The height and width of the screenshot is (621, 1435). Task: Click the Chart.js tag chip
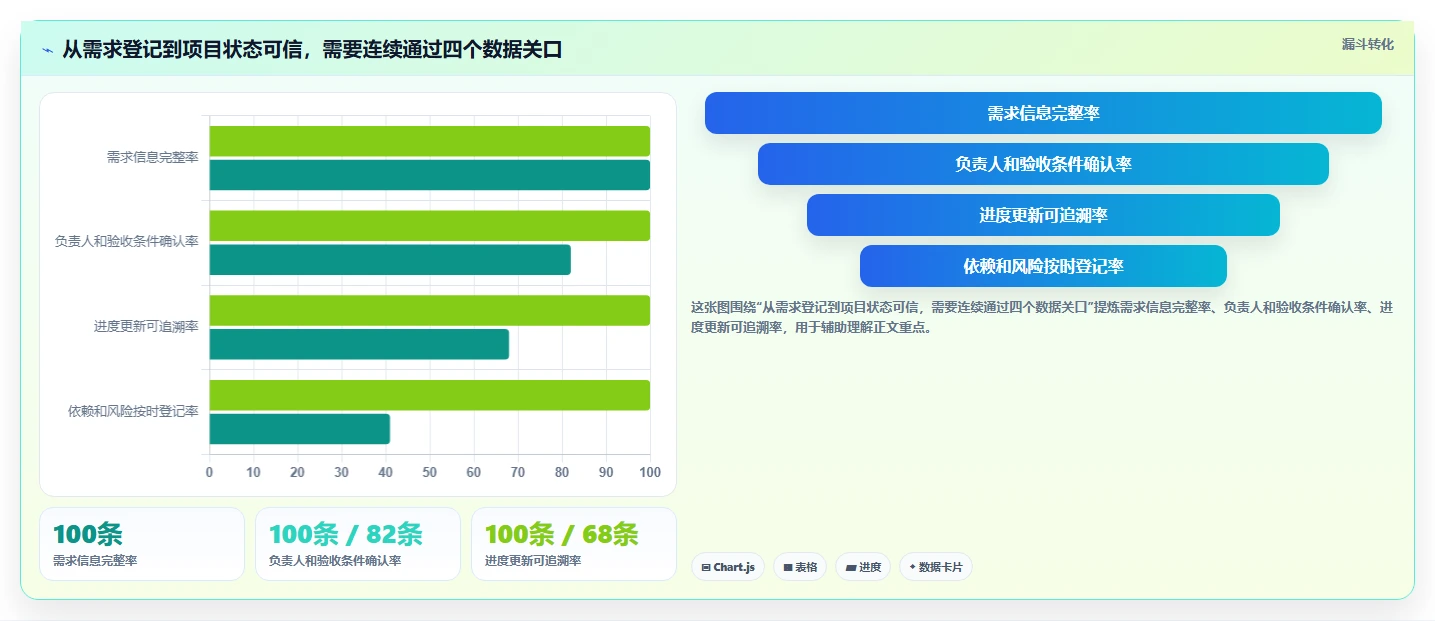click(728, 567)
